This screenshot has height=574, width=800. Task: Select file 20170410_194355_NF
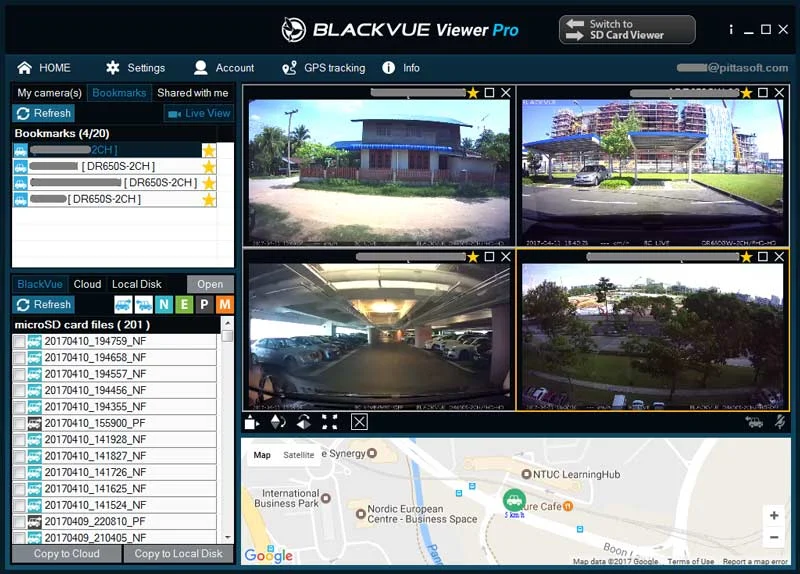click(114, 407)
